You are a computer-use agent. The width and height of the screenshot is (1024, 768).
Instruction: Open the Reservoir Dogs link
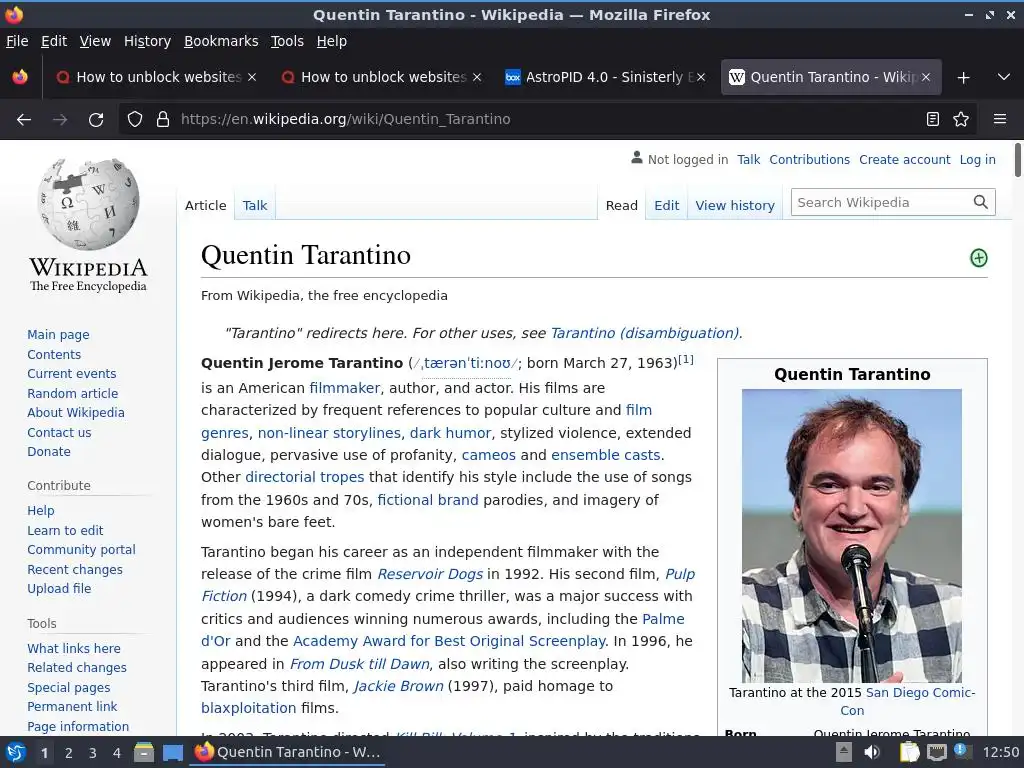430,574
